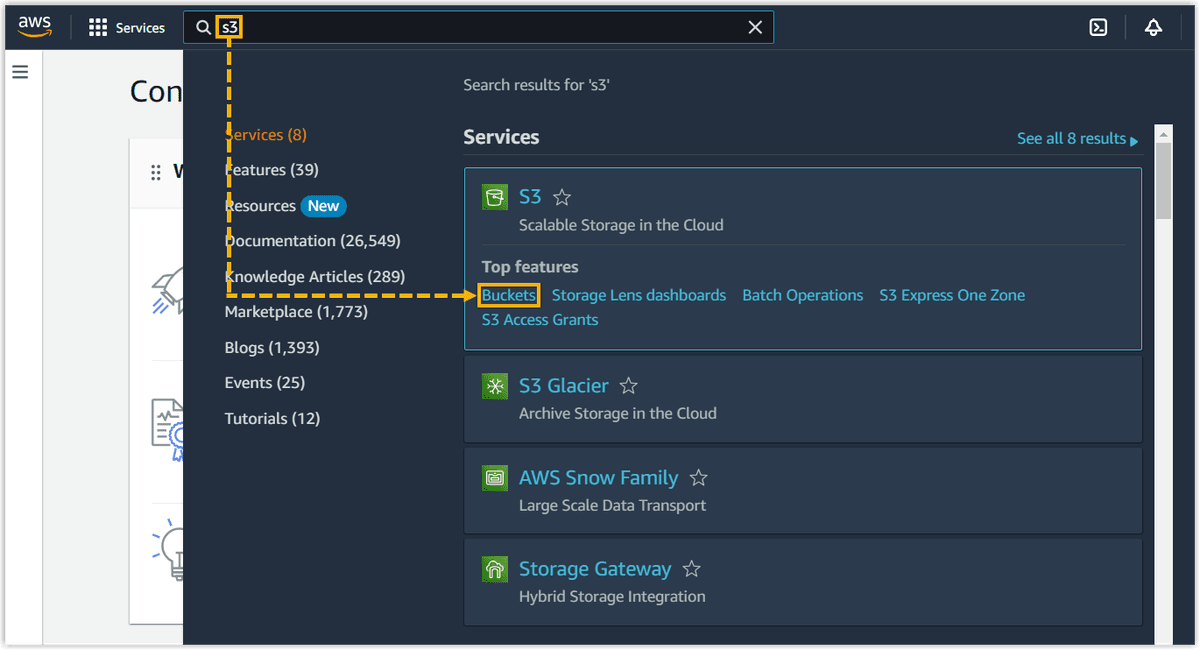Open the CloudShell terminal icon
The image size is (1200, 650).
[1098, 27]
